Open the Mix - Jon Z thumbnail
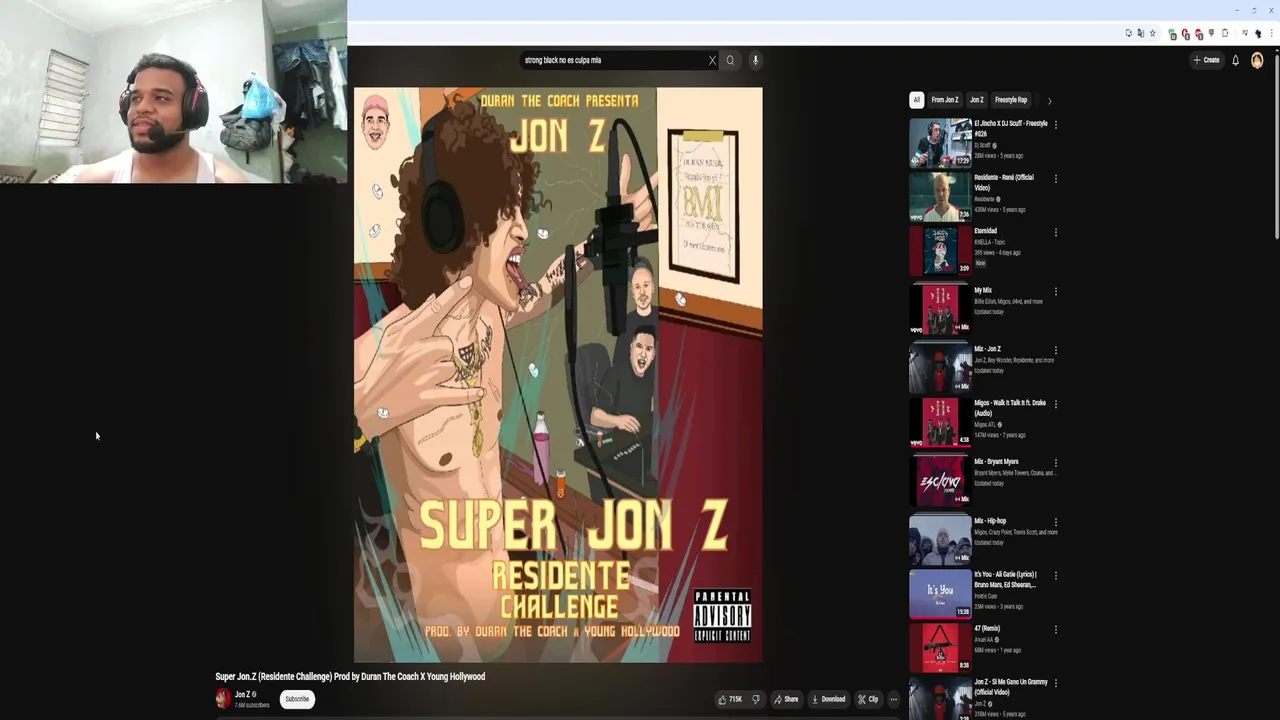This screenshot has height=720, width=1280. (x=940, y=368)
